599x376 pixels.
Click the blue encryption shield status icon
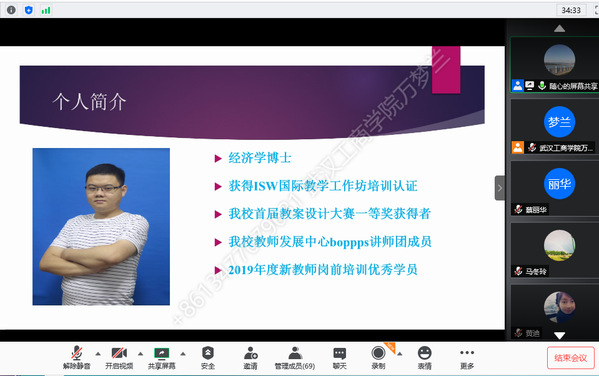click(x=29, y=10)
